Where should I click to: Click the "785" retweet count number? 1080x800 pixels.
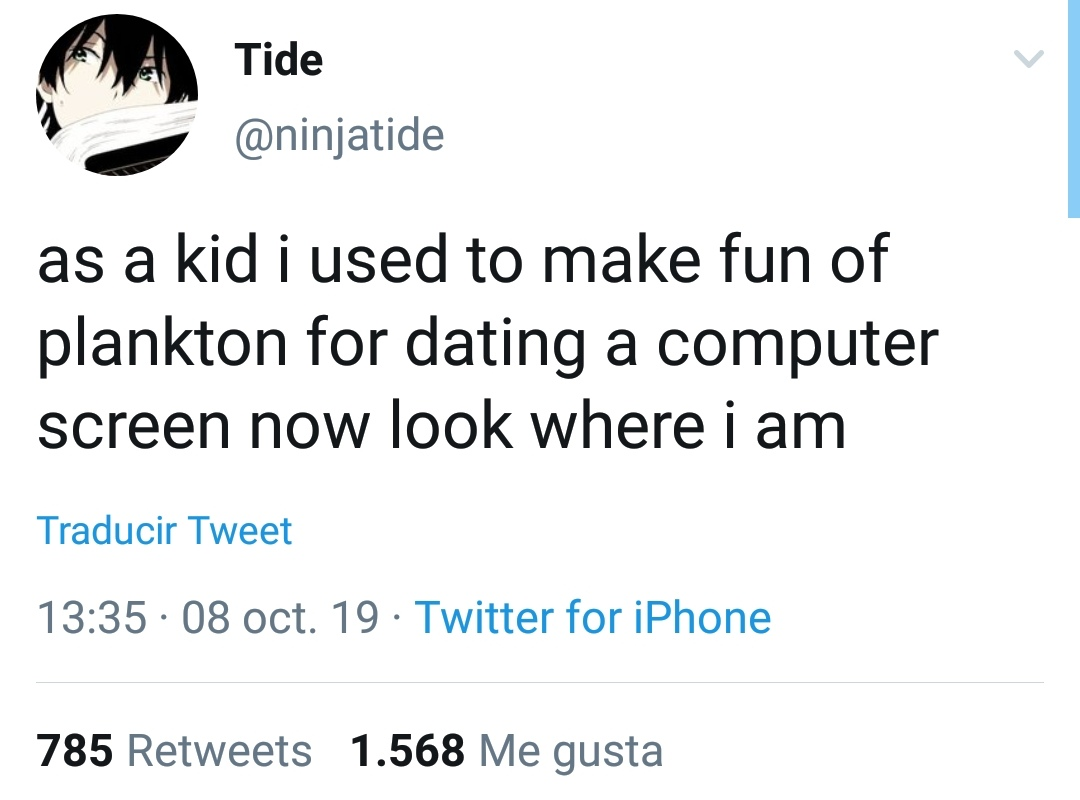(x=76, y=750)
